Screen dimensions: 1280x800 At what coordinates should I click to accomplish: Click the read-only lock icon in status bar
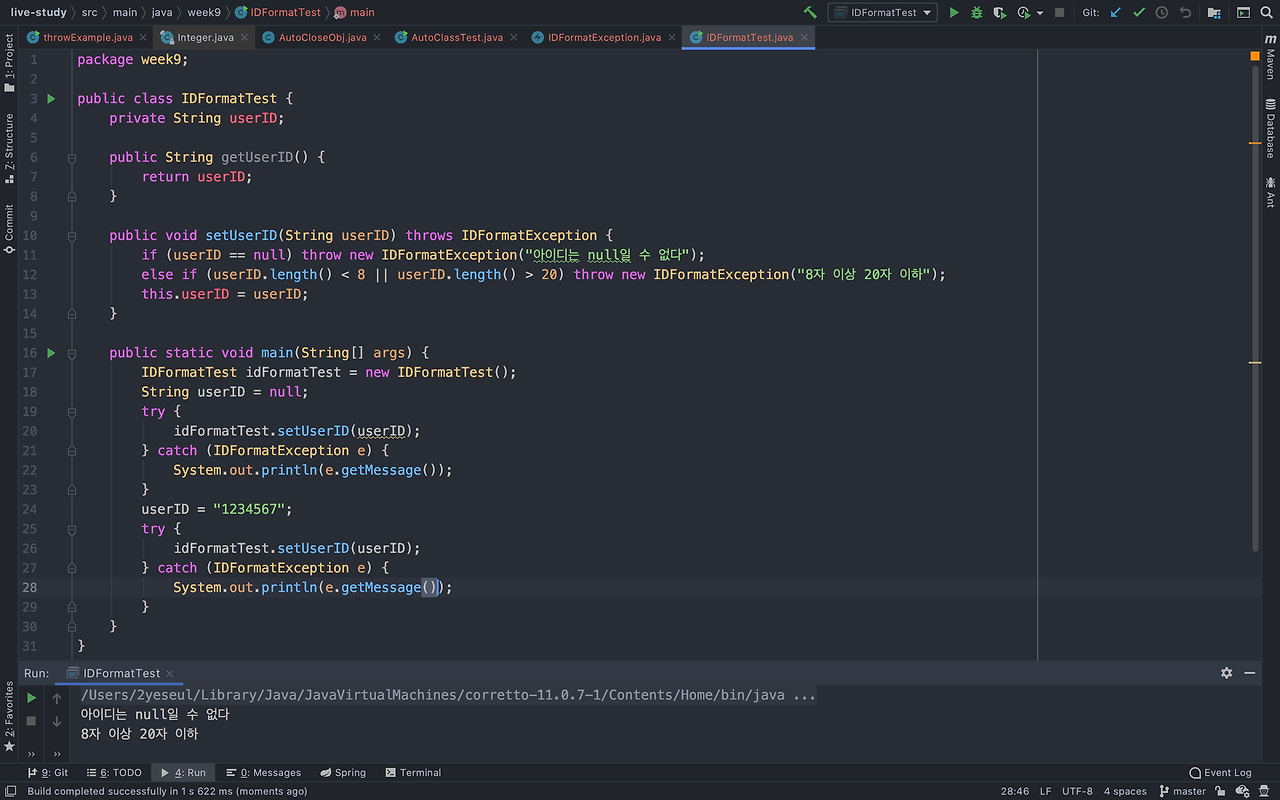pos(1220,791)
